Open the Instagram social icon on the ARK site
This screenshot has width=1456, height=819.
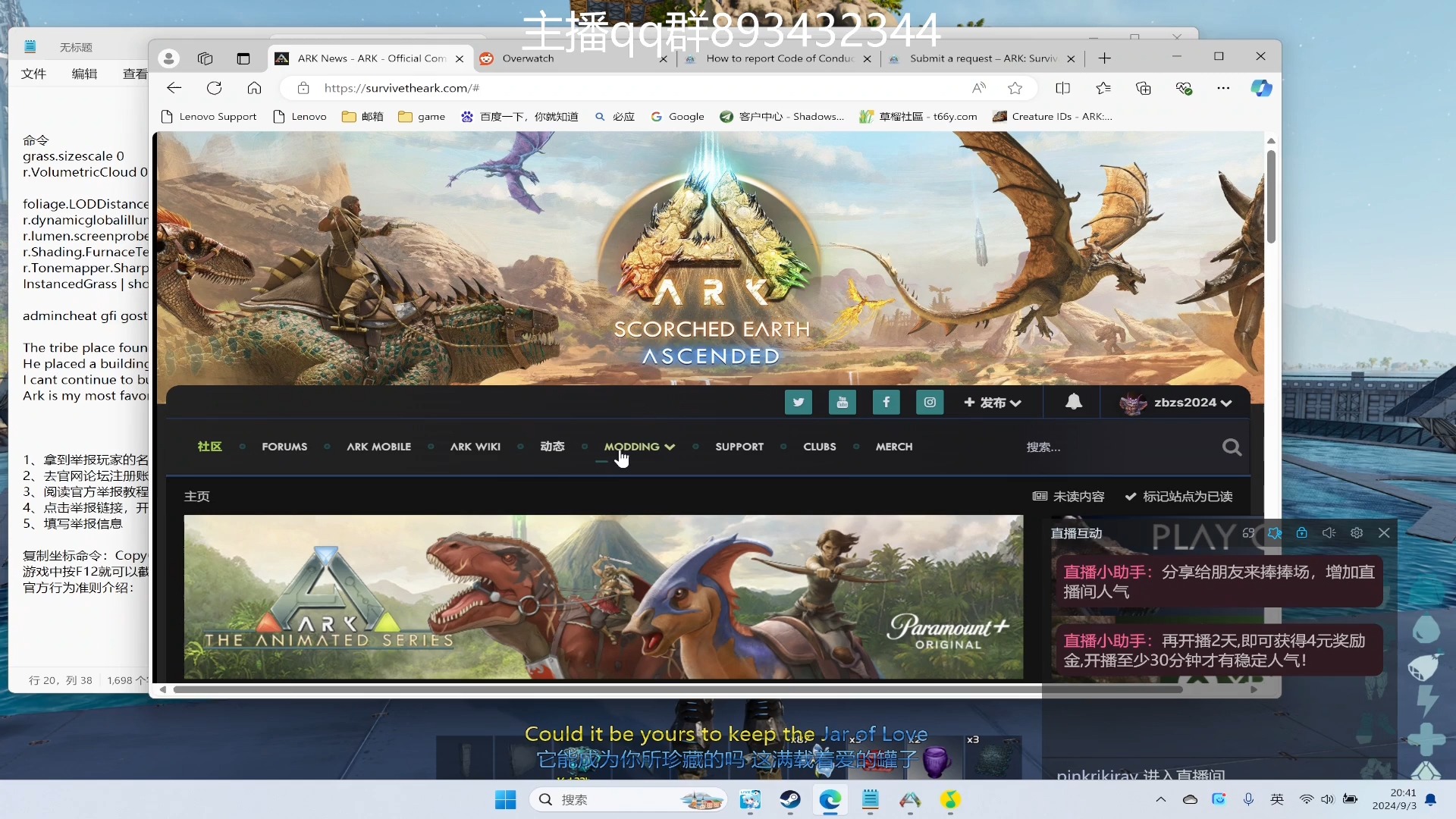(x=930, y=403)
